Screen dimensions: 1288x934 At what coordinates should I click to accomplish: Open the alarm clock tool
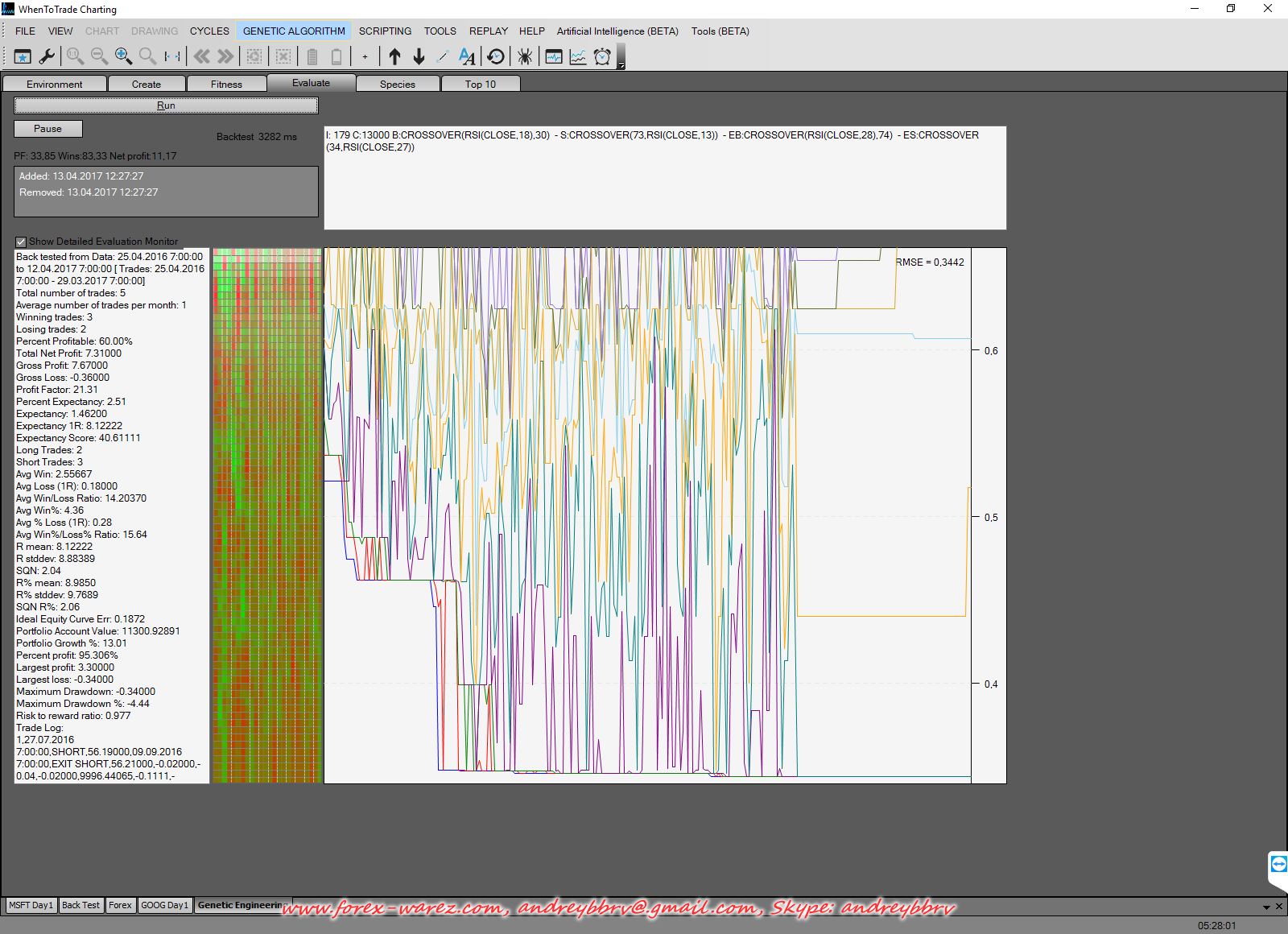[602, 56]
